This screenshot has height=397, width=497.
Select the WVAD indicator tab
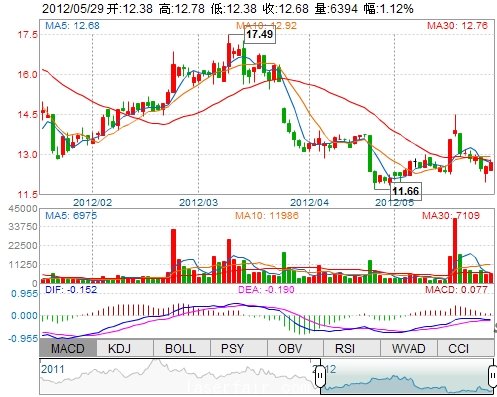click(409, 348)
